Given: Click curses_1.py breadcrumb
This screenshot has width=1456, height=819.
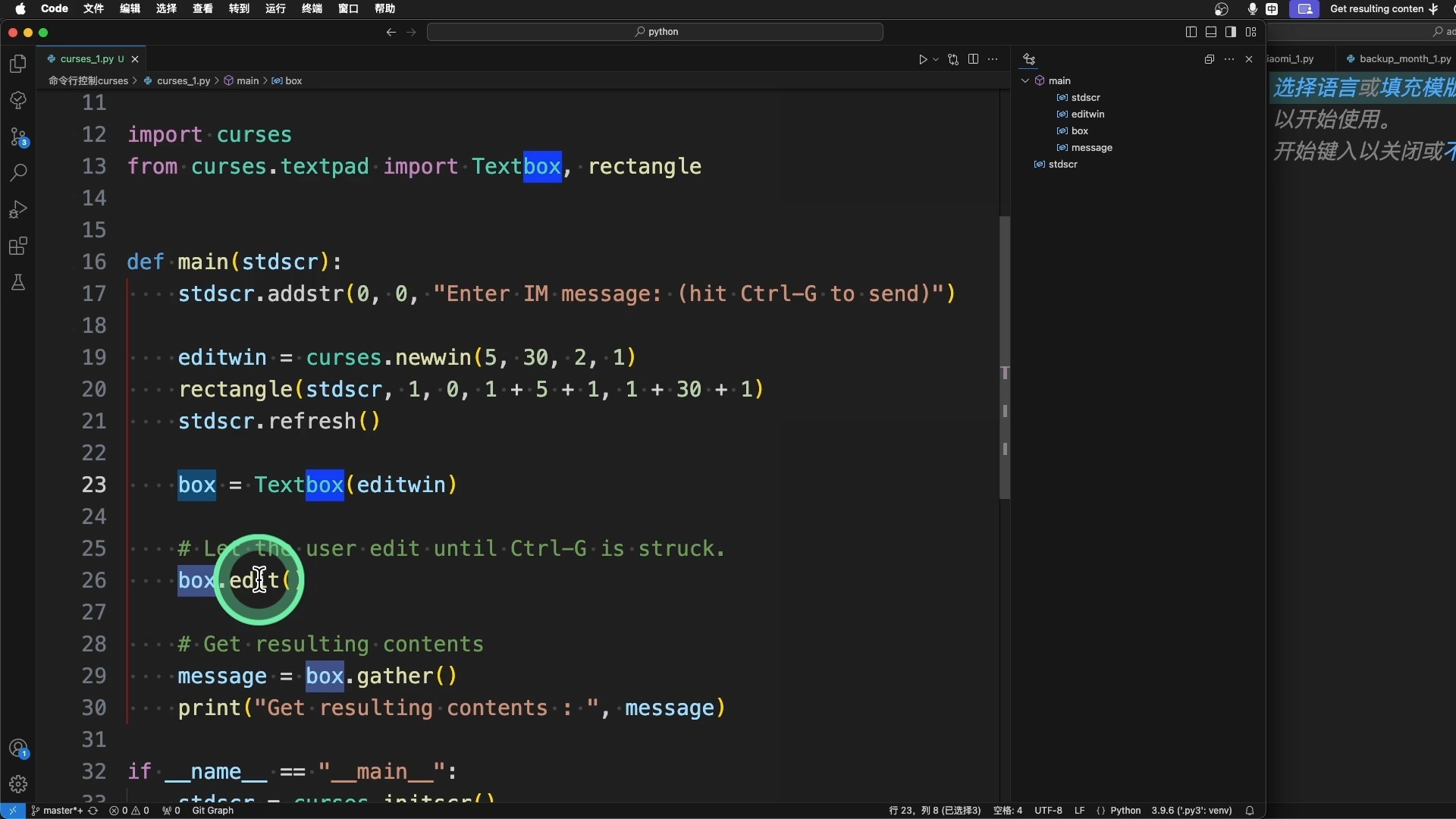Looking at the screenshot, I should [x=183, y=80].
